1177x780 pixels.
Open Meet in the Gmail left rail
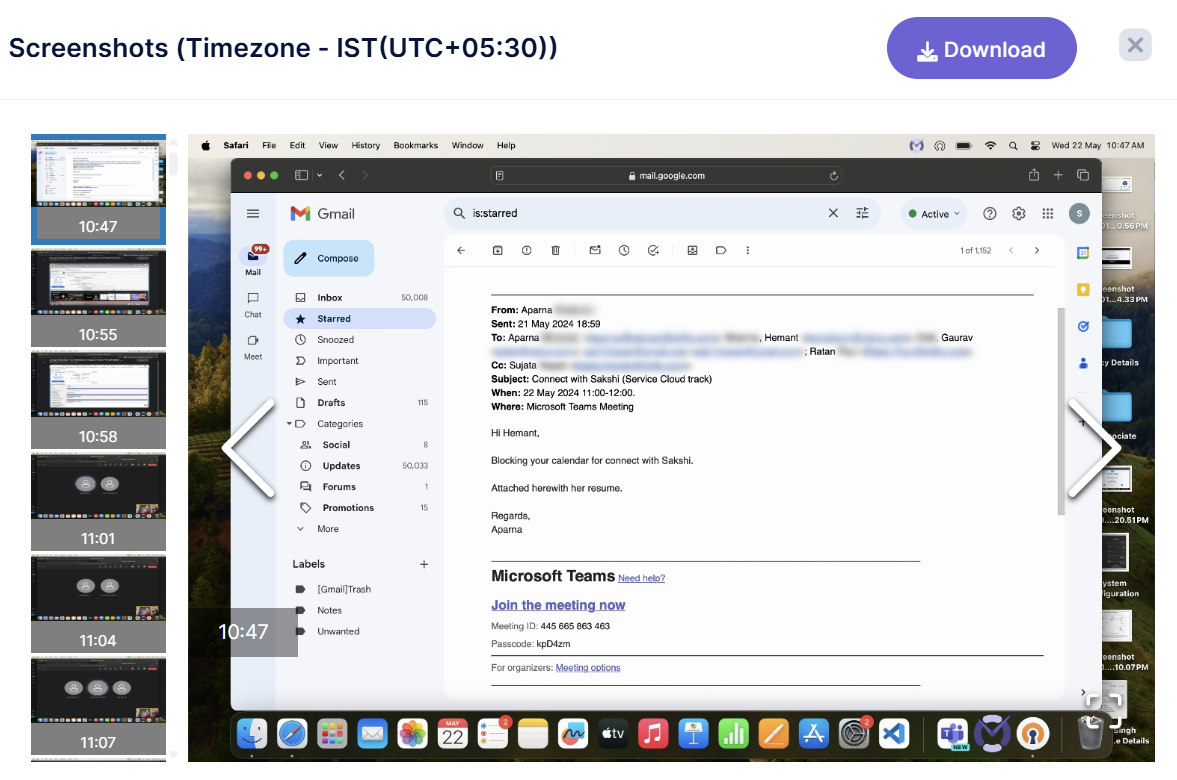click(253, 347)
